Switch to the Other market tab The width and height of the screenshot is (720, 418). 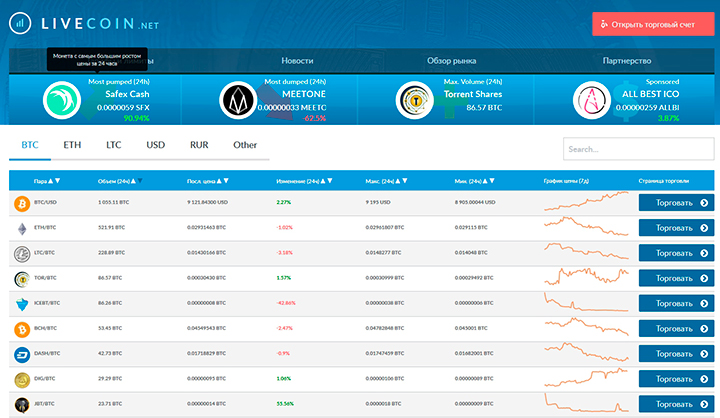[245, 145]
